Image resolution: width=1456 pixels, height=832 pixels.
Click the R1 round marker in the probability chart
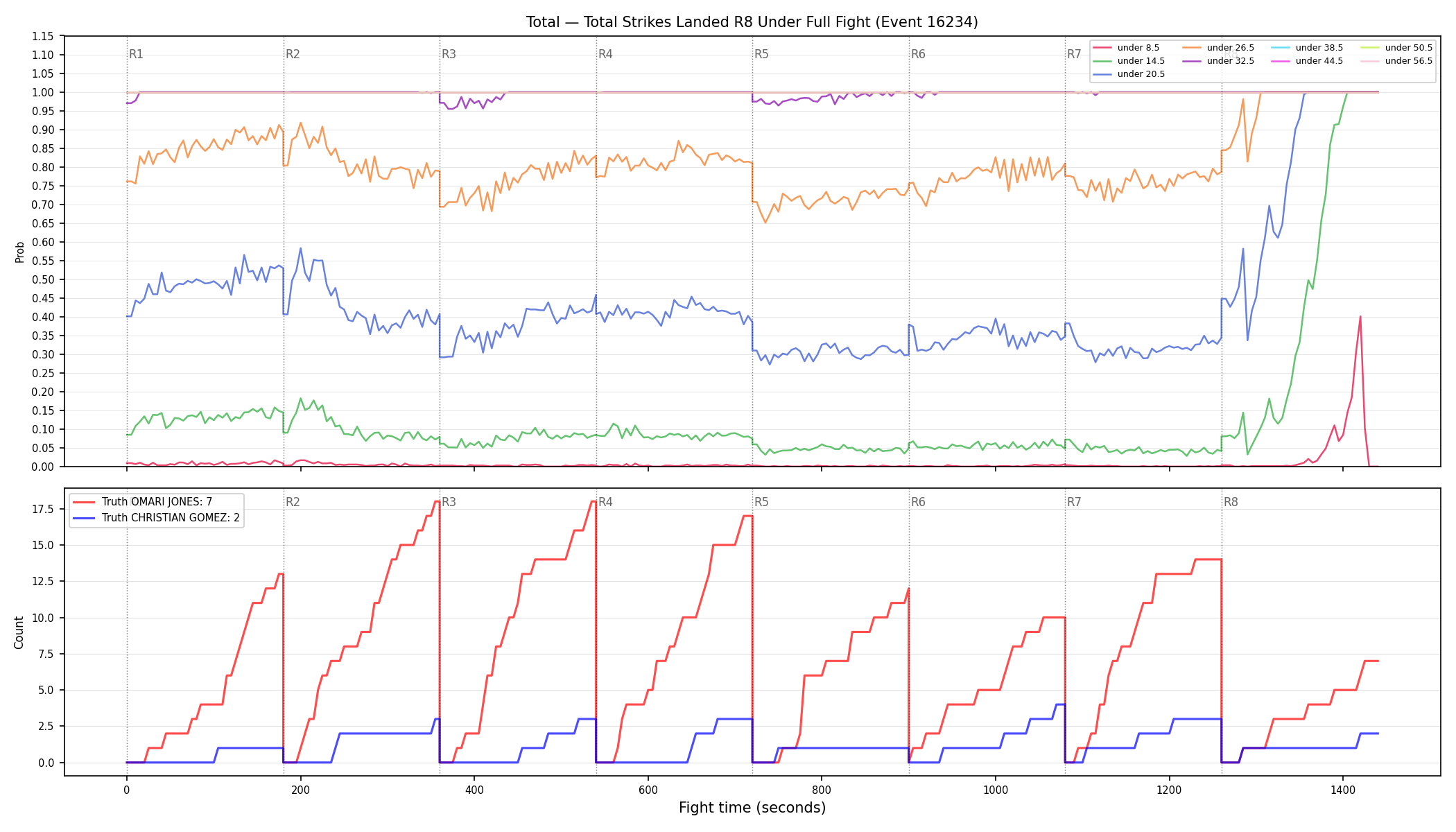[x=136, y=54]
